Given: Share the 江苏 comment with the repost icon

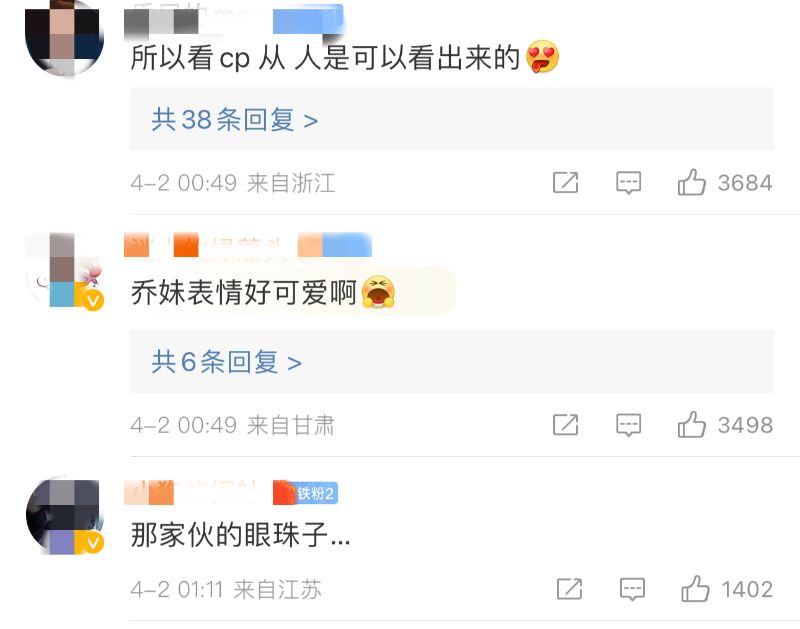Looking at the screenshot, I should pyautogui.click(x=569, y=589).
